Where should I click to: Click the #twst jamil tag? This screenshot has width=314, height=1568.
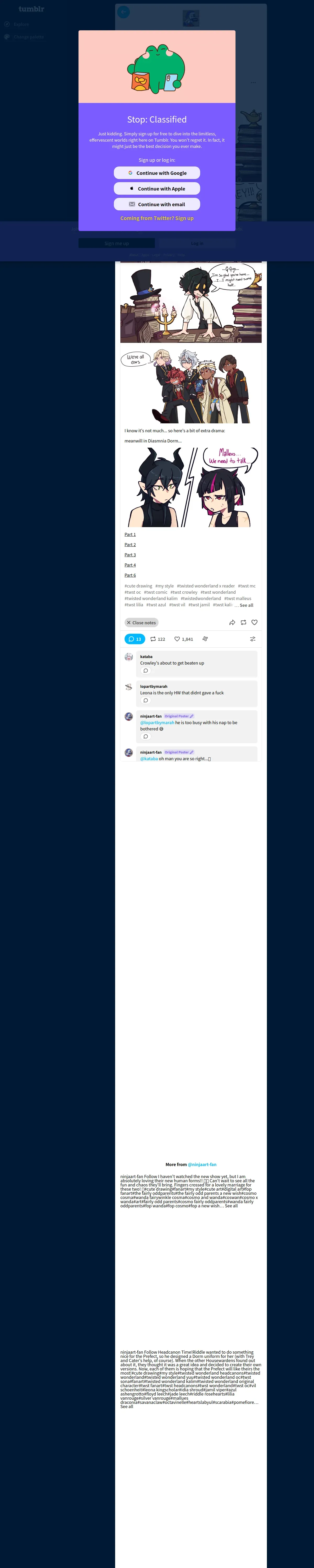[x=199, y=605]
